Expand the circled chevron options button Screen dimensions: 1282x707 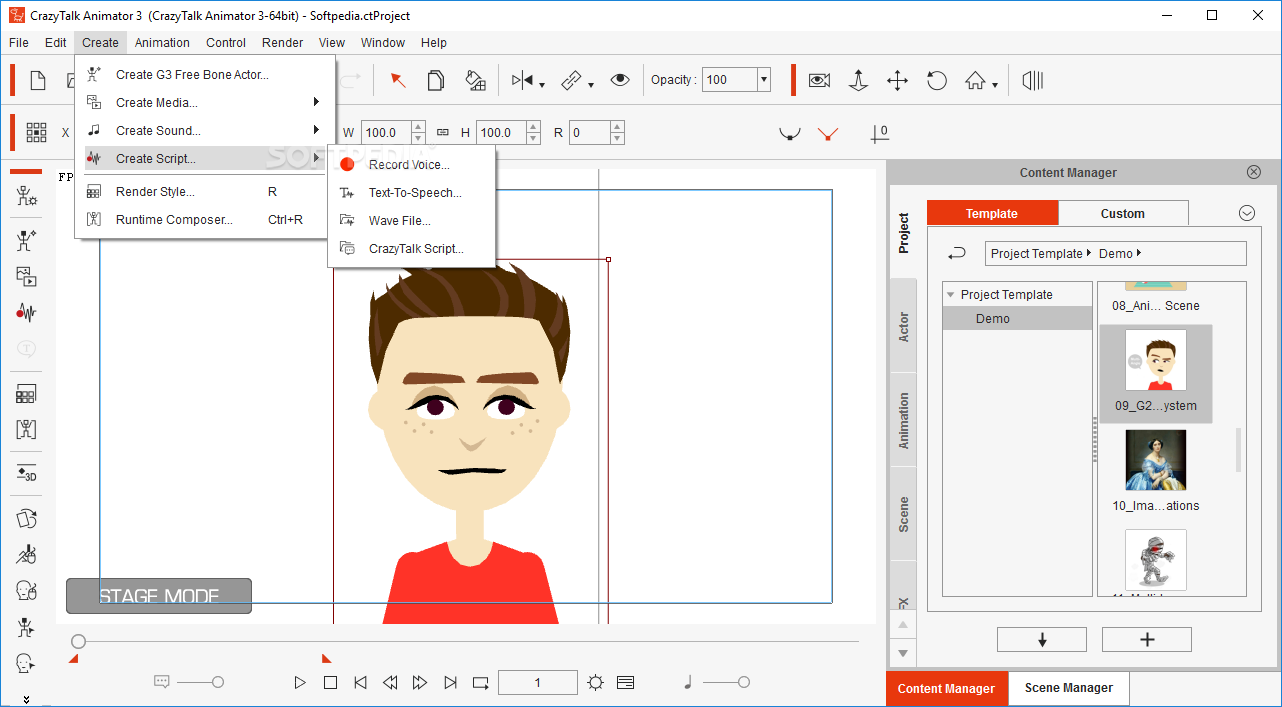pos(1247,213)
